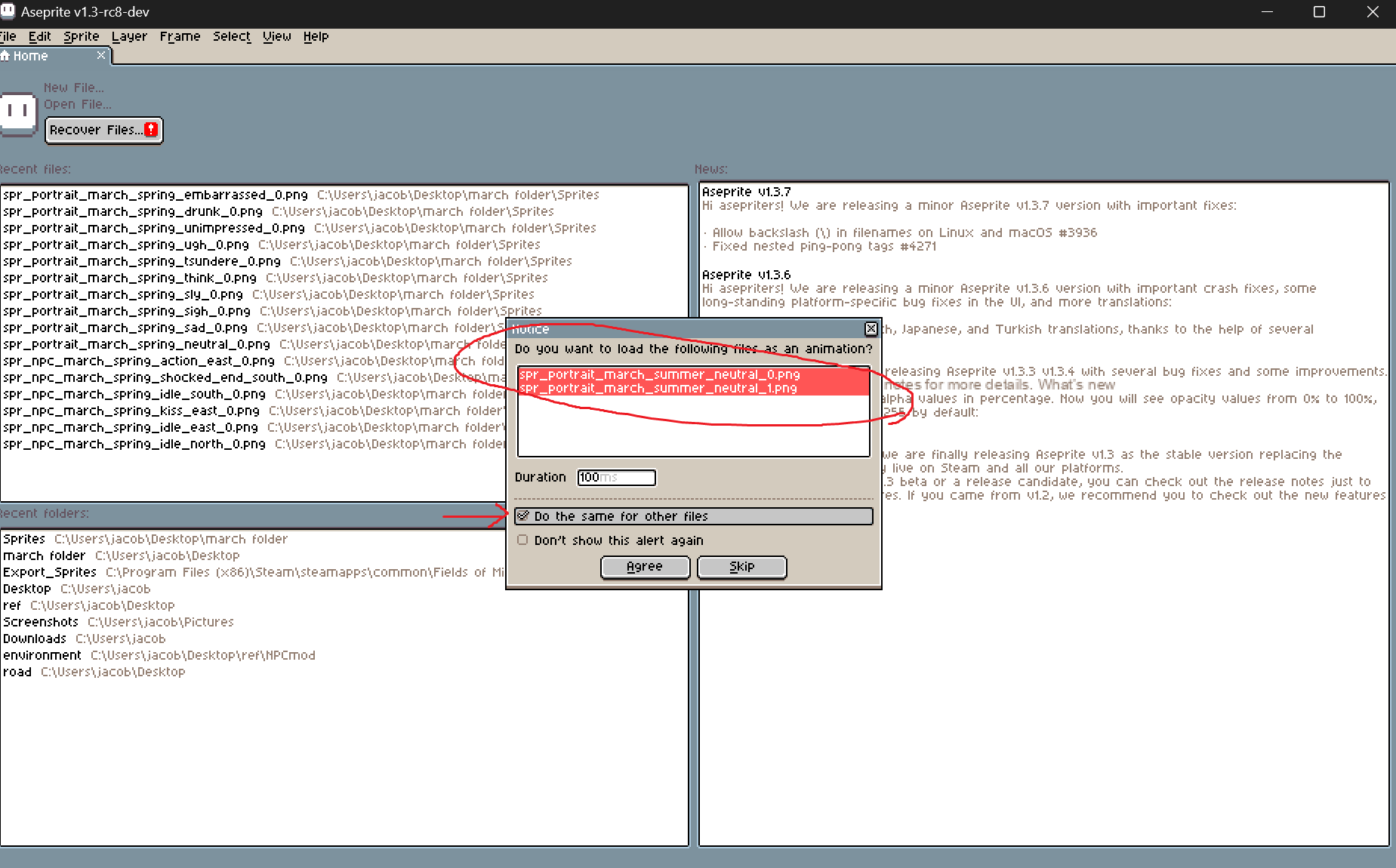This screenshot has height=868, width=1396.
Task: Open recent file spr_npc_march_spring_action_east_0.png
Action: click(x=254, y=361)
